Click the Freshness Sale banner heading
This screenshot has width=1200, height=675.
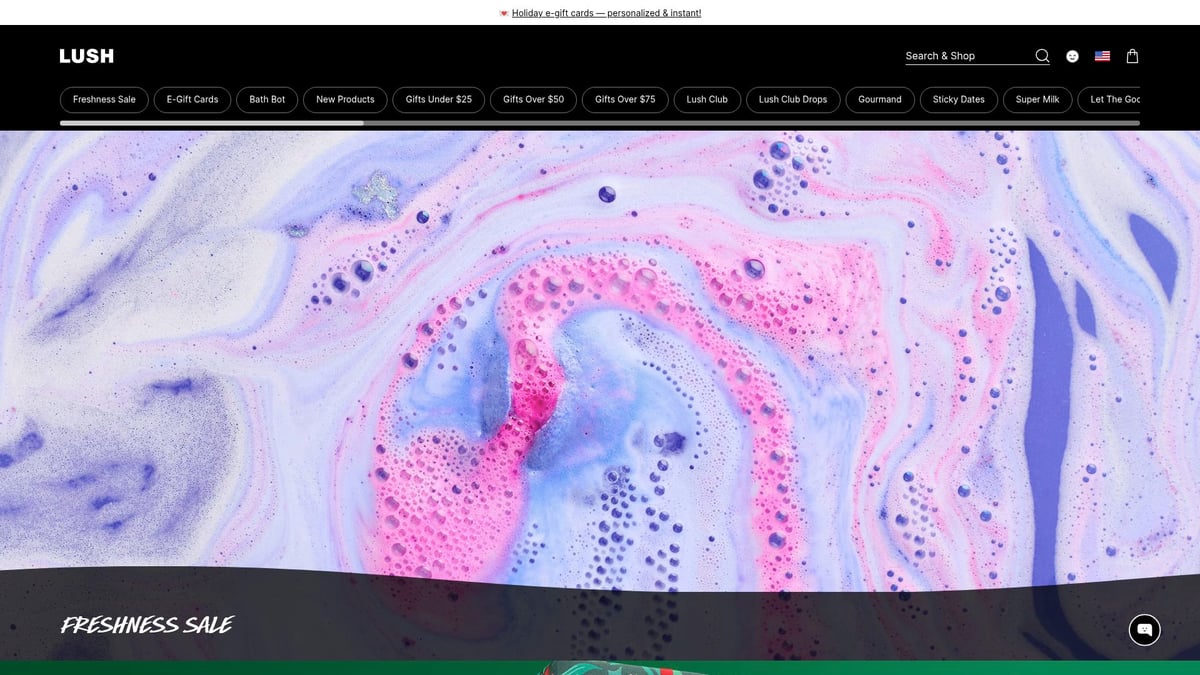pyautogui.click(x=146, y=626)
